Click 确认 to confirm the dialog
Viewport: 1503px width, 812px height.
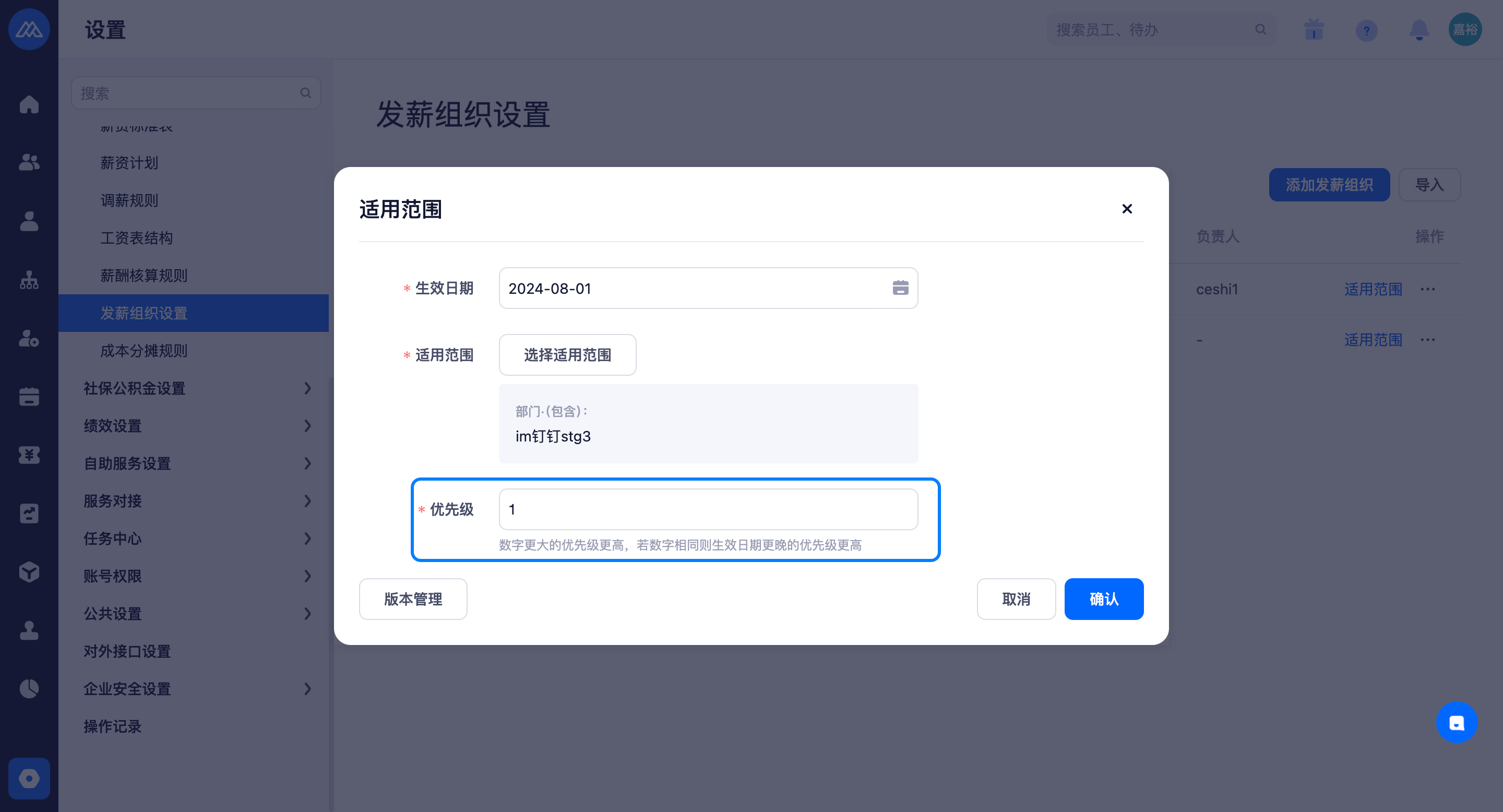coord(1104,599)
